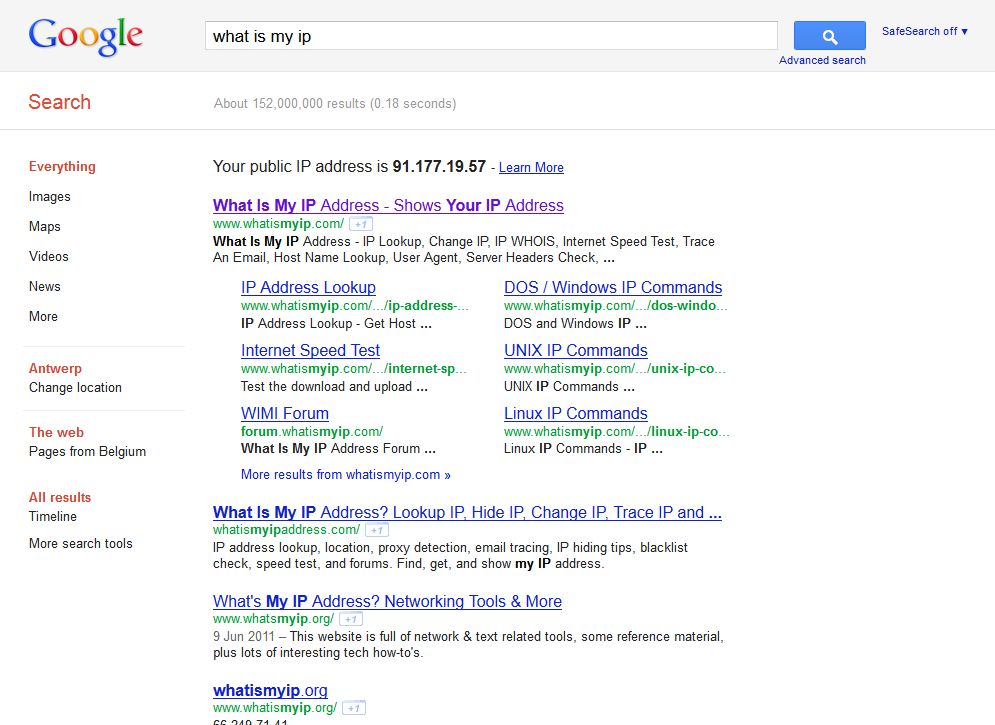Screen dimensions: 995x725
Task: Select The web filter
Action: point(56,433)
